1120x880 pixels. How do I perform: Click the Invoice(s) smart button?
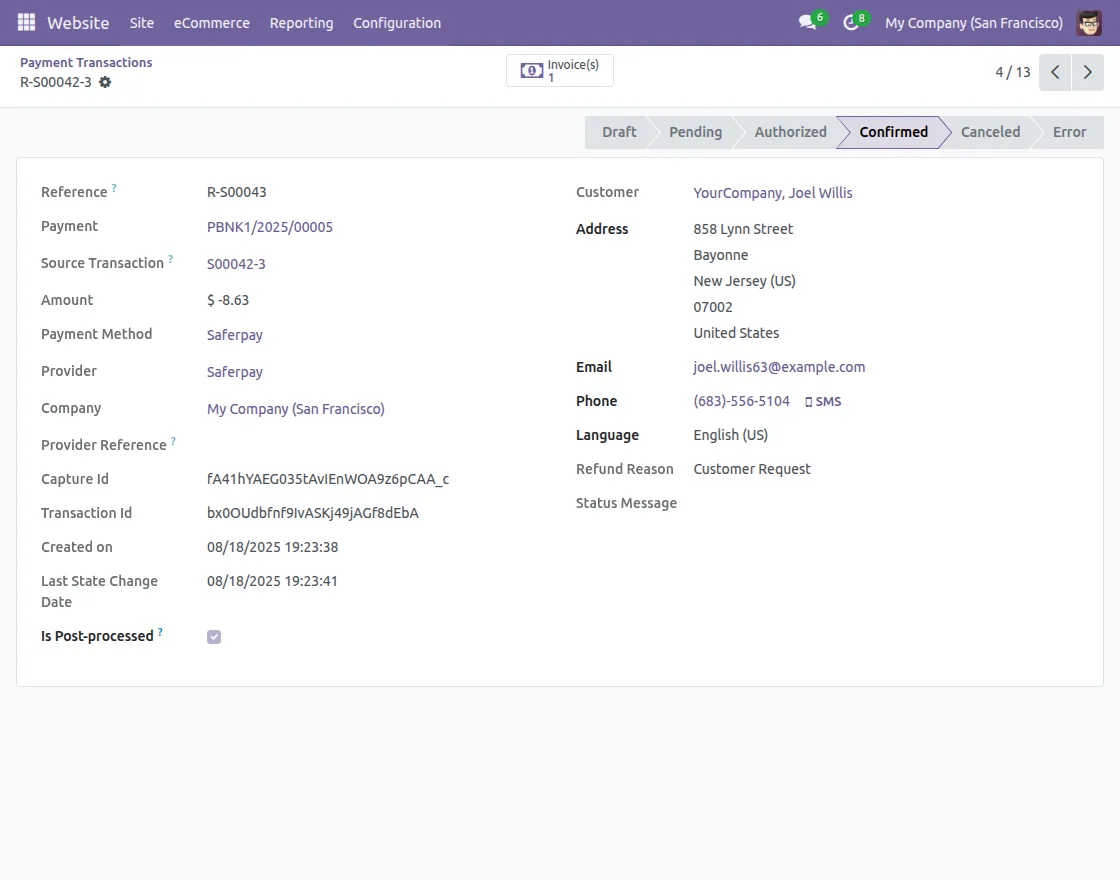point(560,71)
